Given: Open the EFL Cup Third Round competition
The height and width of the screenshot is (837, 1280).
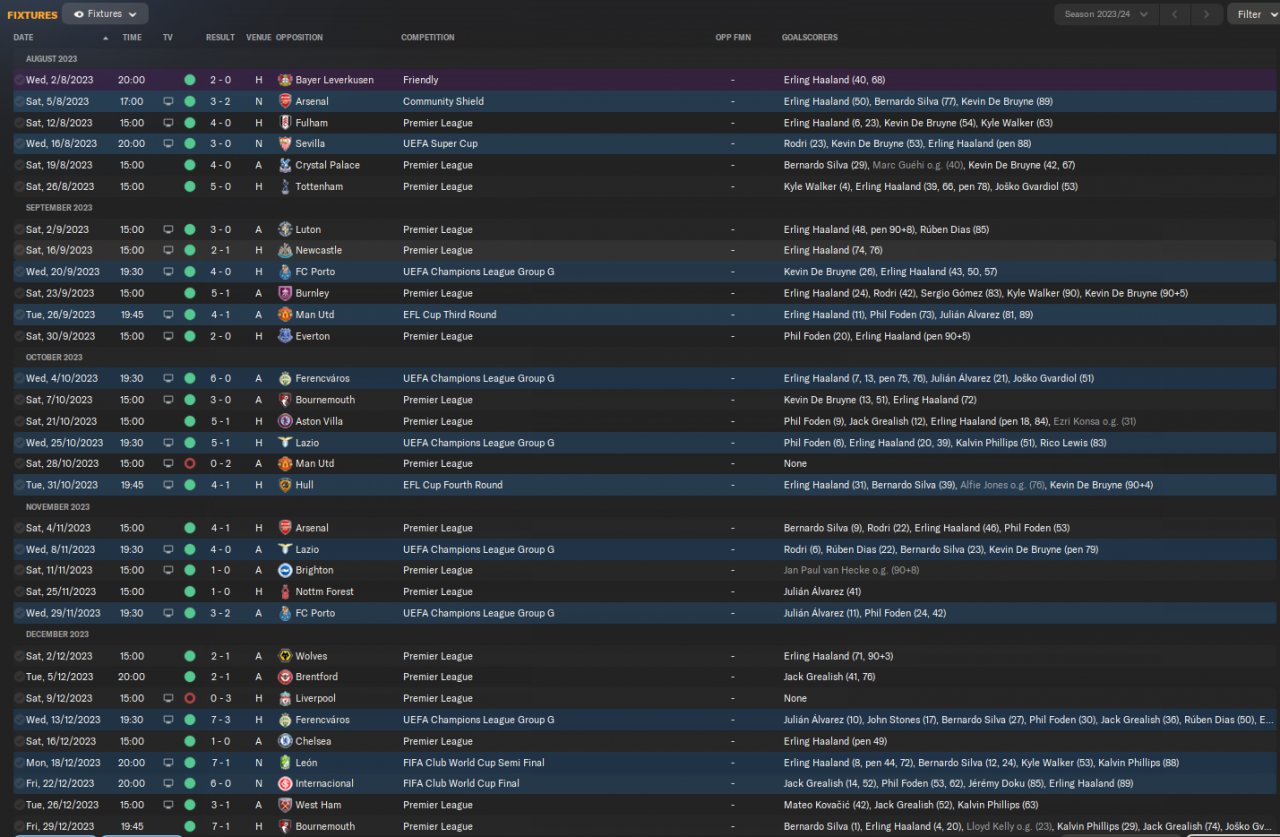Looking at the screenshot, I should (452, 315).
